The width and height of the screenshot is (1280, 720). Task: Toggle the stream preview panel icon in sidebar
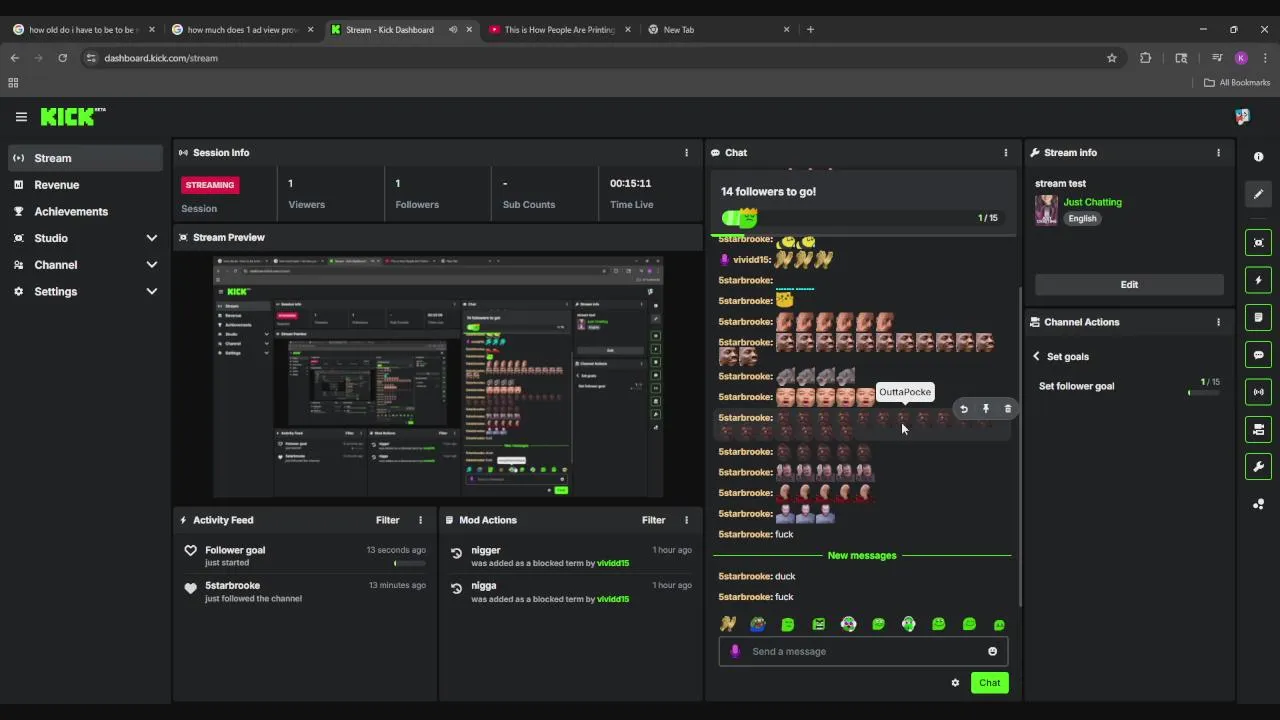(1258, 243)
